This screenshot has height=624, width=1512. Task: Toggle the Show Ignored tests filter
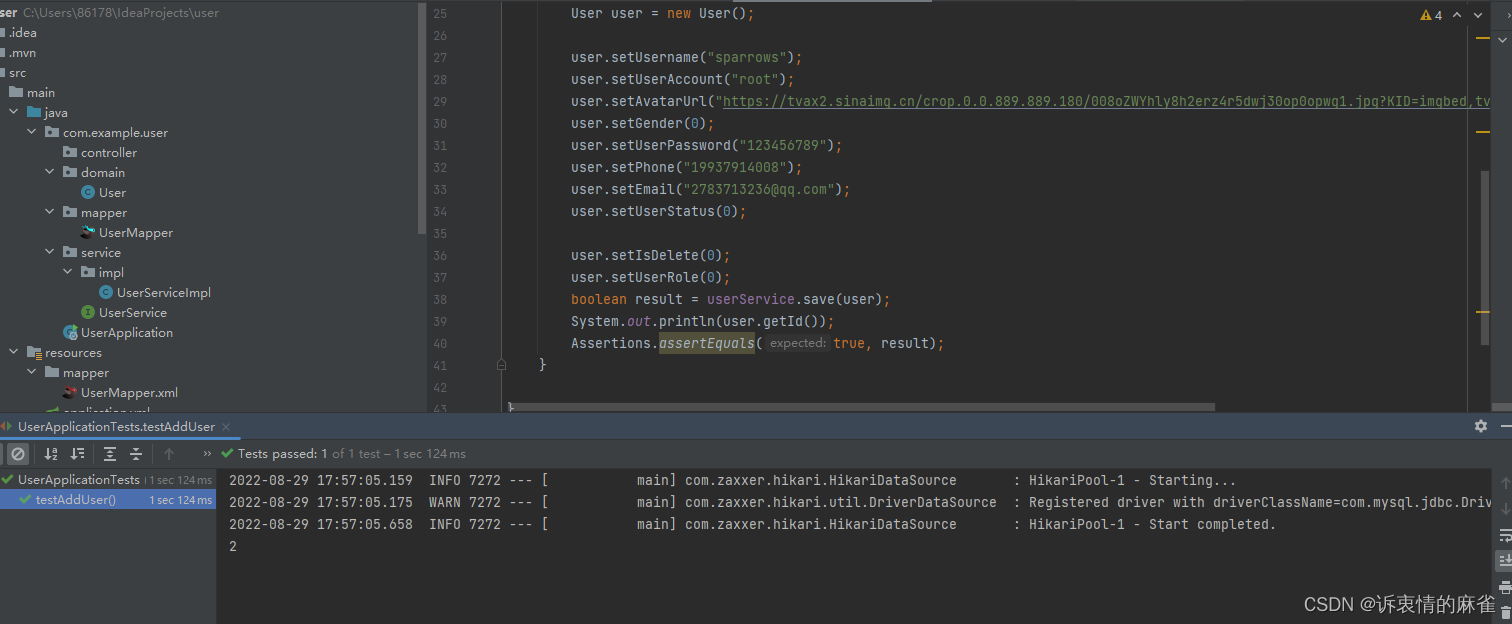coord(16,453)
